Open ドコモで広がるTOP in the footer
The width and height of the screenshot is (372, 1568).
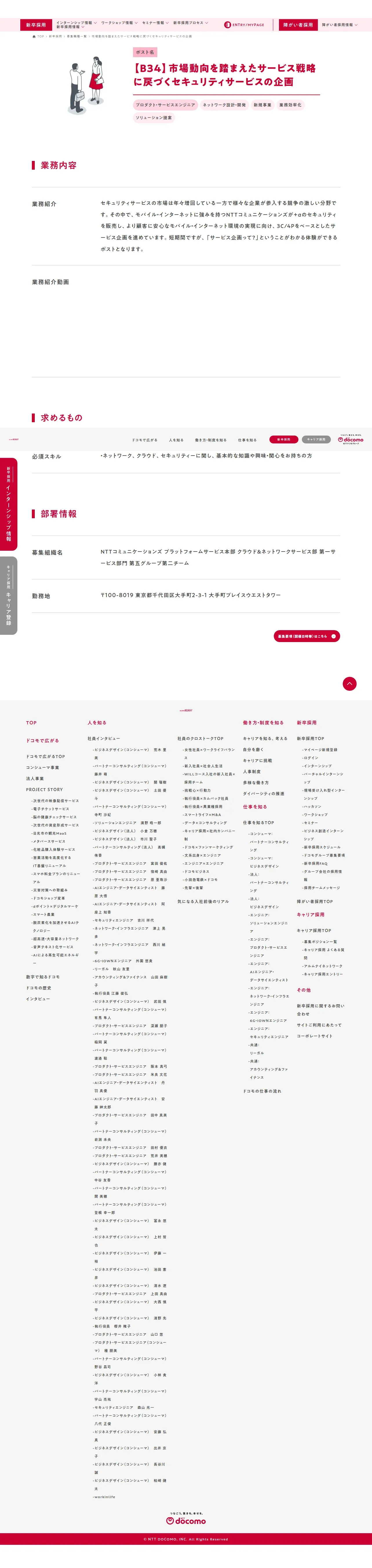click(x=45, y=756)
